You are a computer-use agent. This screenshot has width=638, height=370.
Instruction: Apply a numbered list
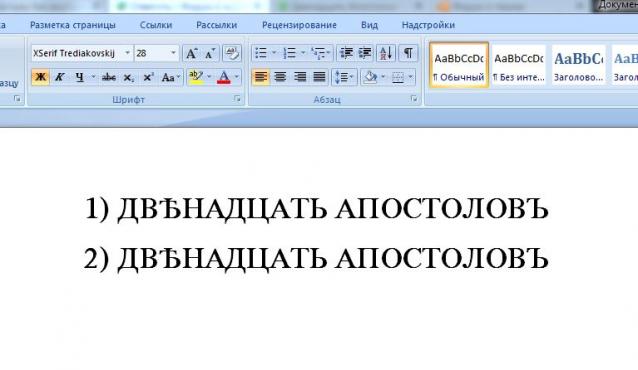(x=290, y=53)
